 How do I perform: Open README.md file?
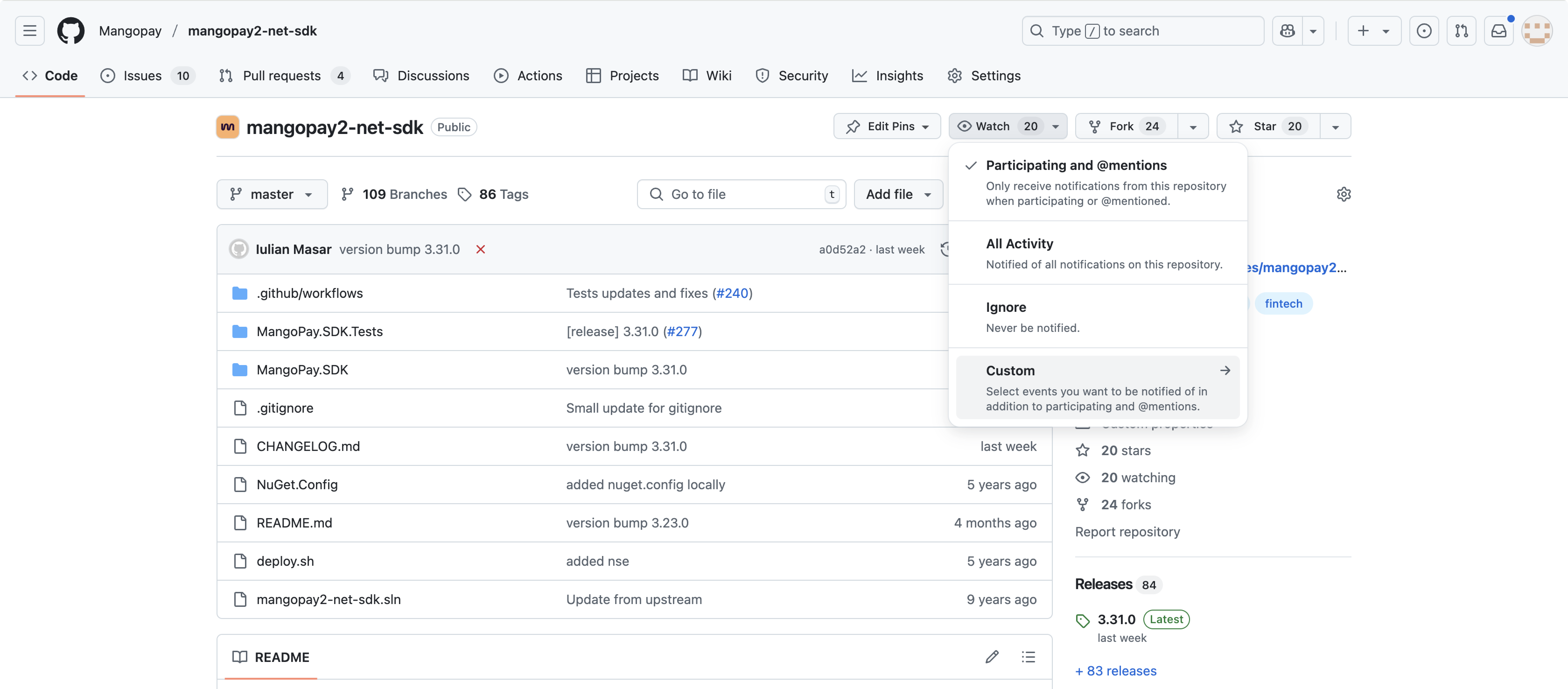(x=295, y=523)
